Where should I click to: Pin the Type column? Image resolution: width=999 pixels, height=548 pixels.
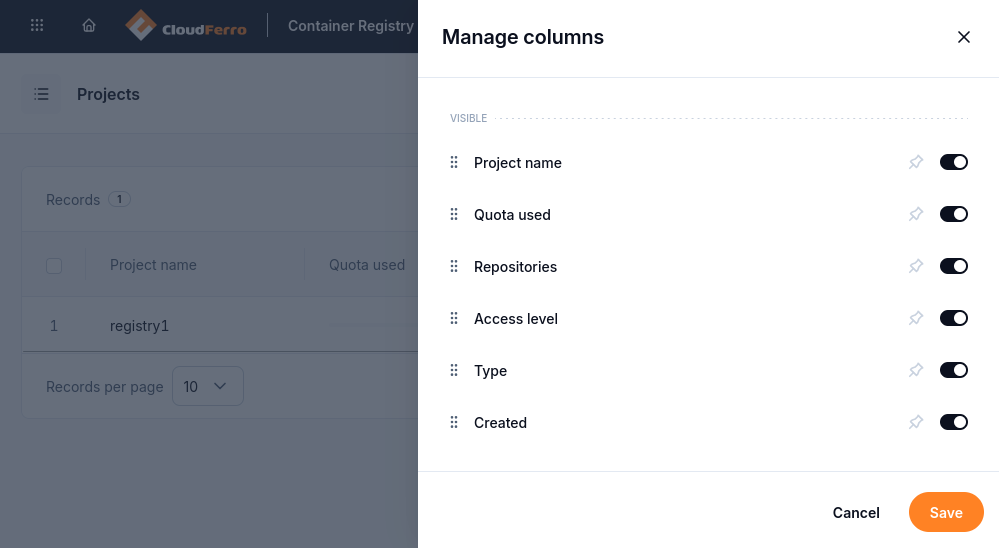coord(916,370)
